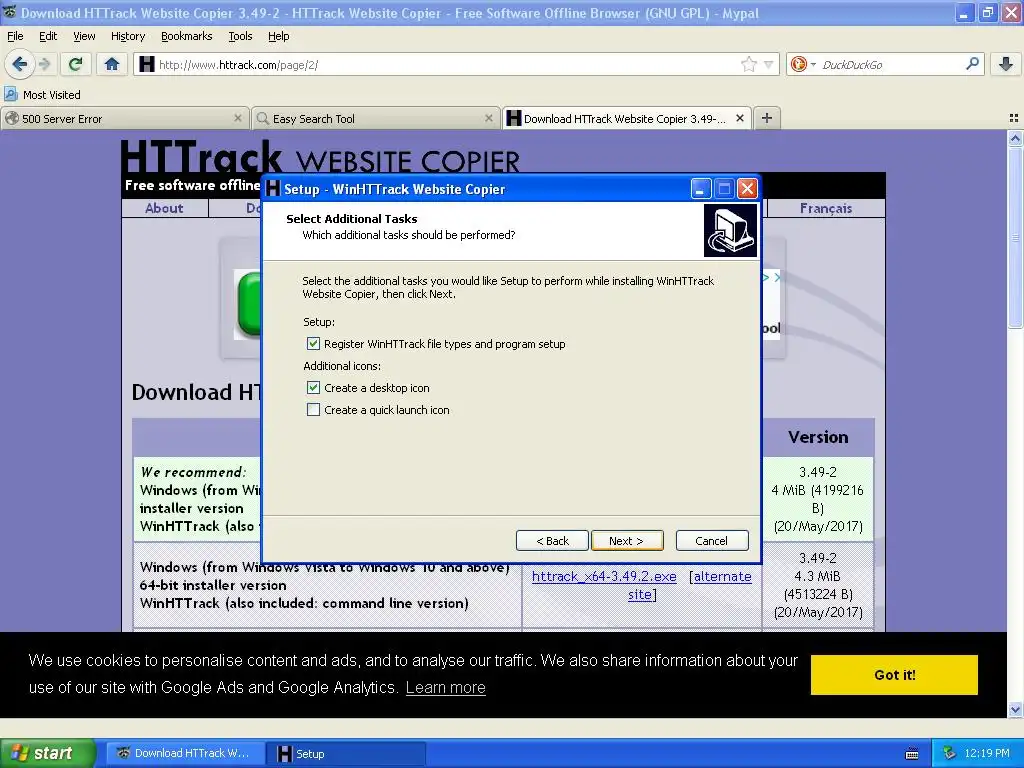Viewport: 1024px width, 768px height.
Task: Open the Windows Start menu
Action: point(48,753)
